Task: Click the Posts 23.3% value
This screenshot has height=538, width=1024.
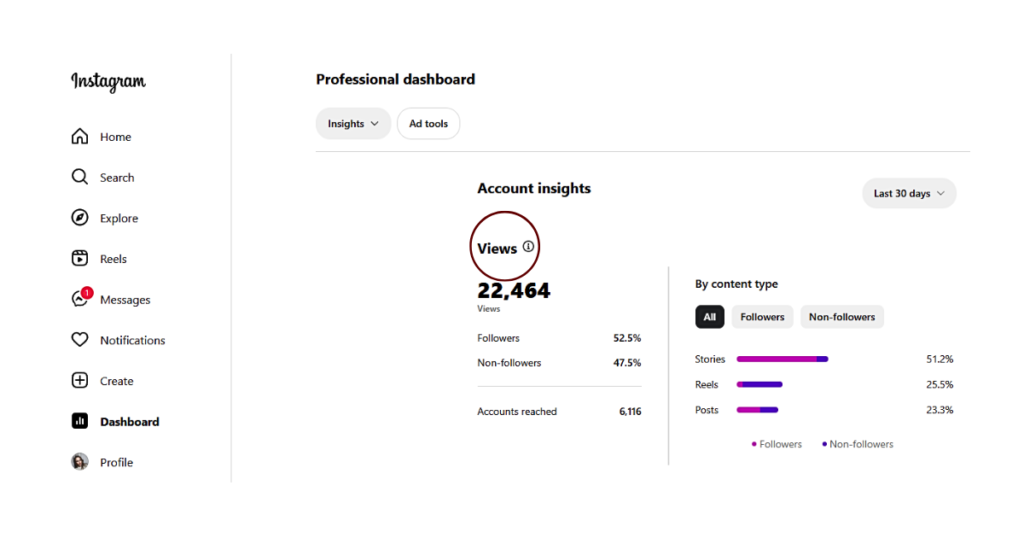Action: [940, 410]
